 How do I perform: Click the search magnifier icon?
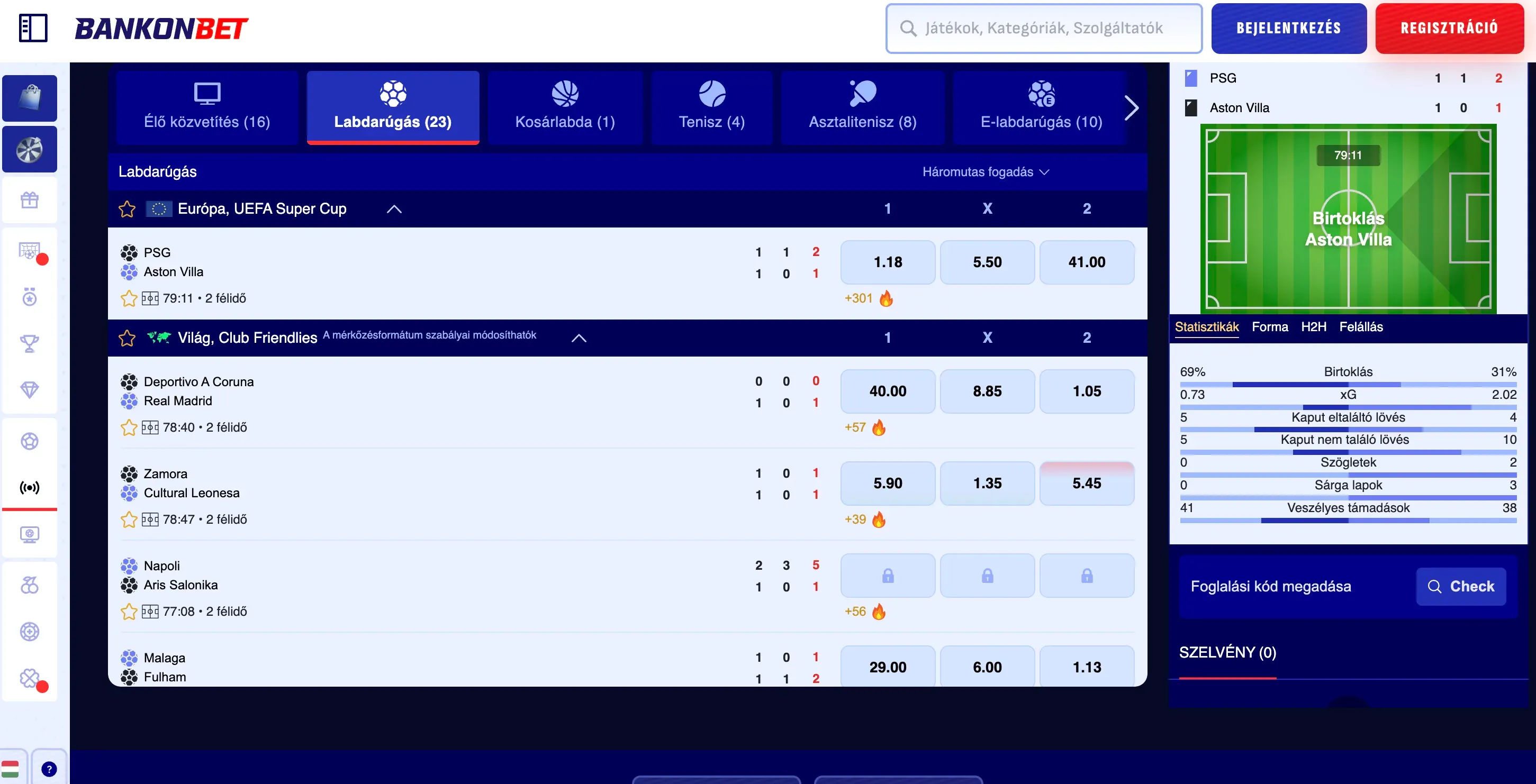click(908, 28)
